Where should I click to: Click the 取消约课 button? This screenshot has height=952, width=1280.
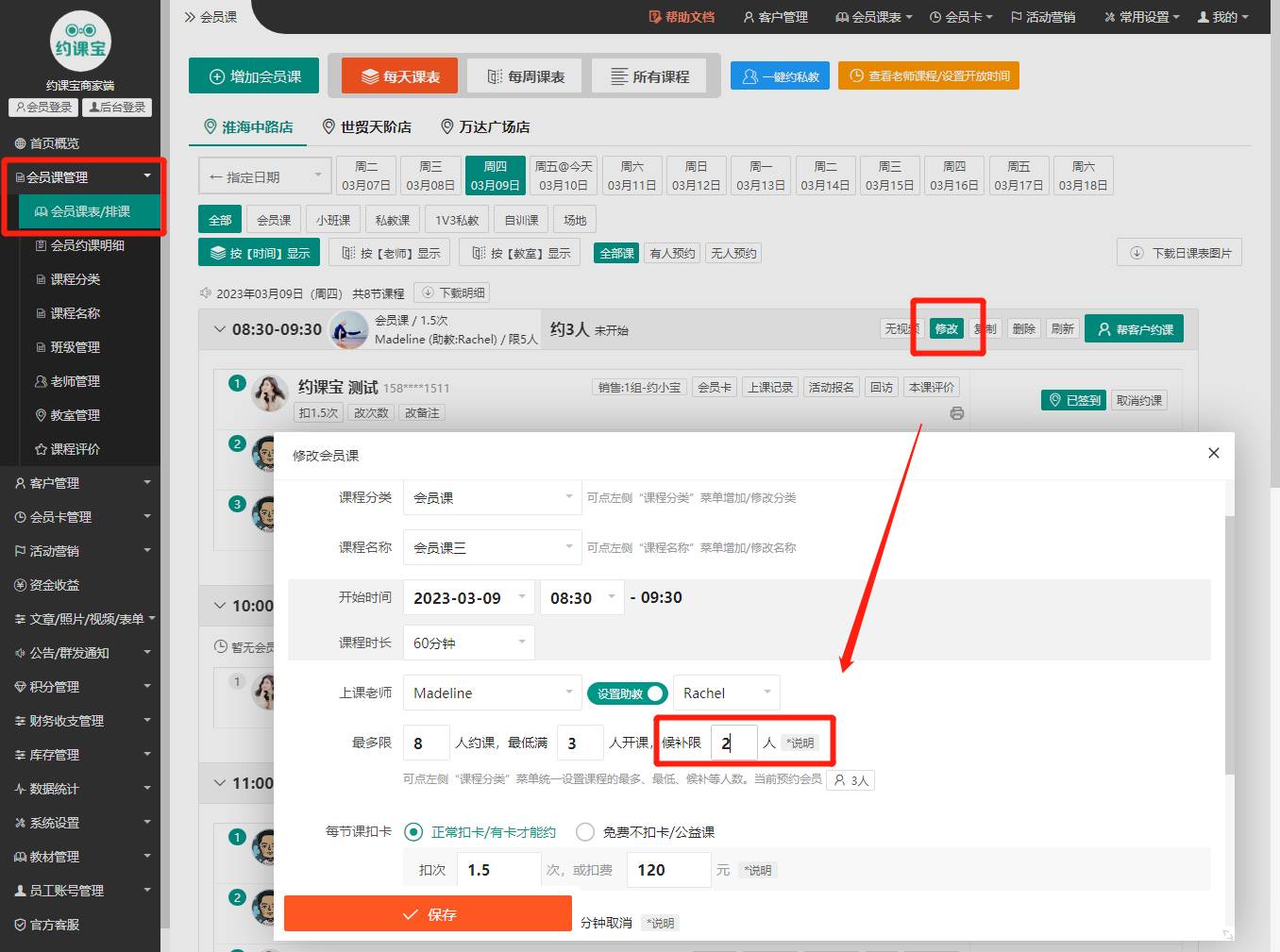point(1139,400)
